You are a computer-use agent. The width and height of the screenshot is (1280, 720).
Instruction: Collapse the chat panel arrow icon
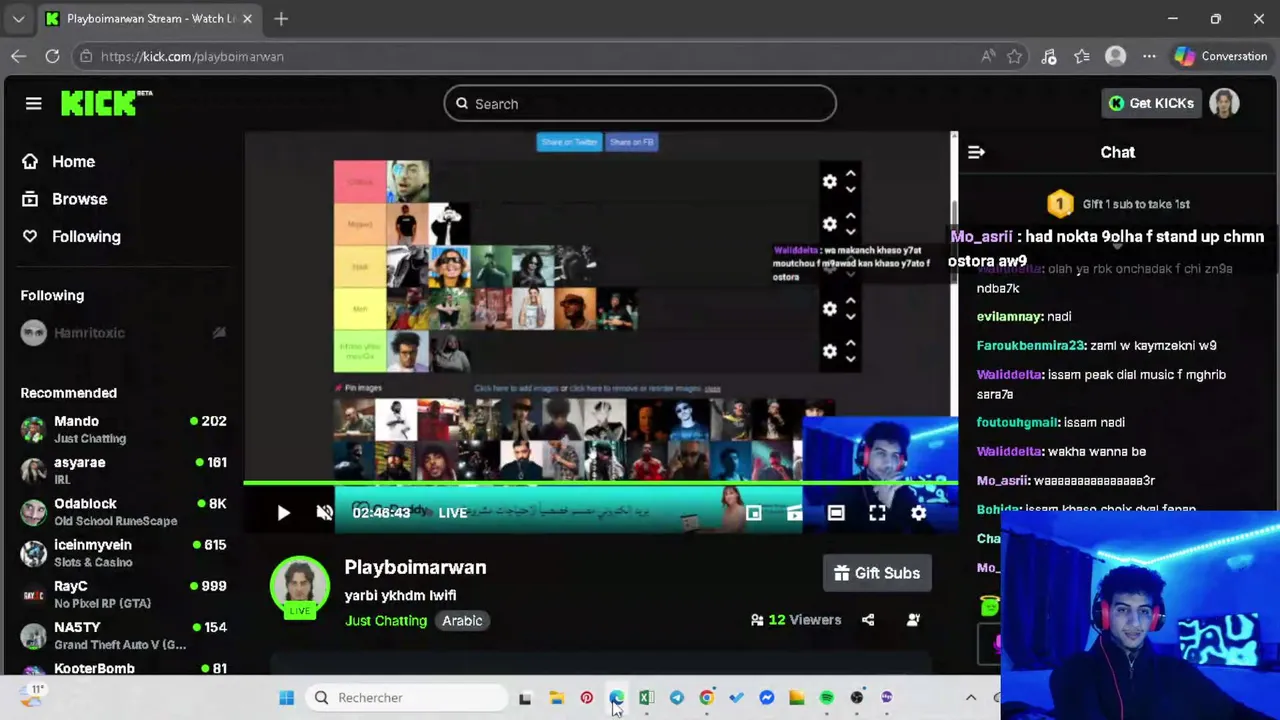pyautogui.click(x=977, y=152)
